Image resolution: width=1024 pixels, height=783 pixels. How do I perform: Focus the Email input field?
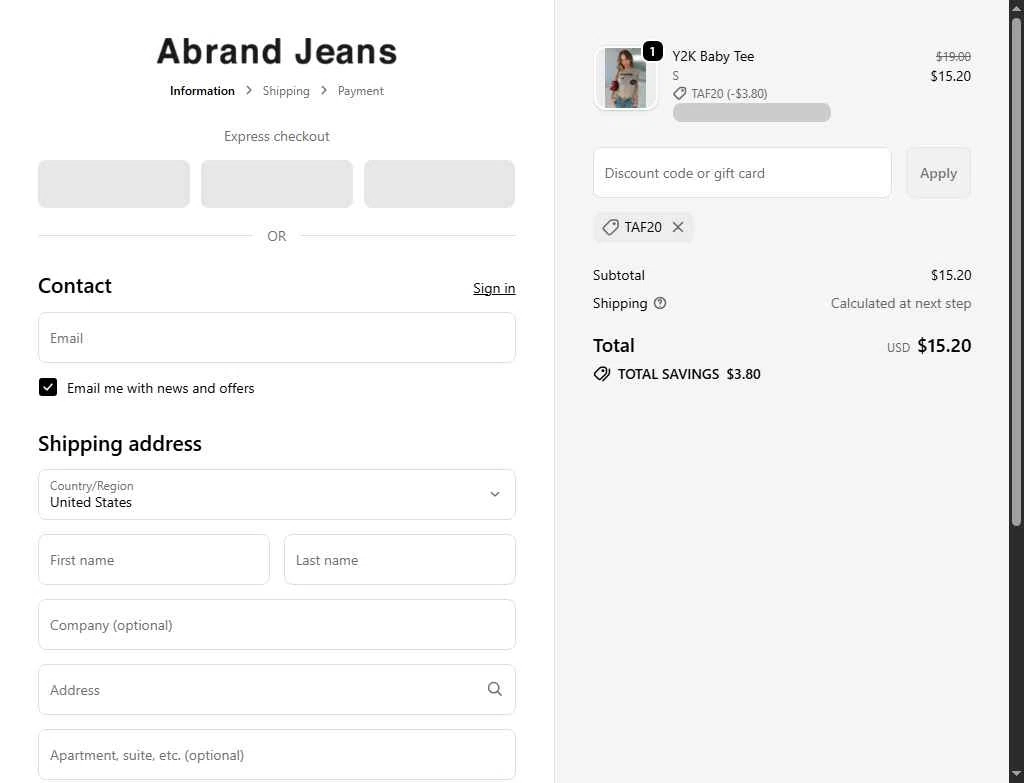(277, 338)
